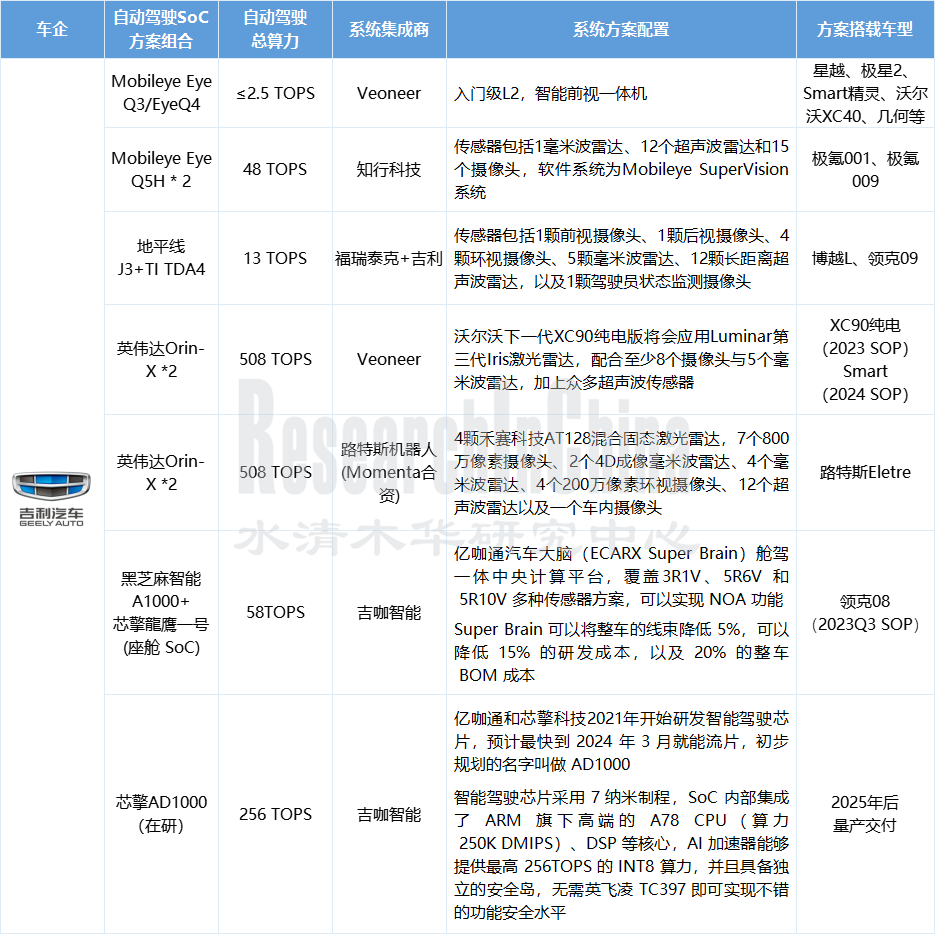
Task: Click the 48 TOPS cell
Action: coord(275,169)
